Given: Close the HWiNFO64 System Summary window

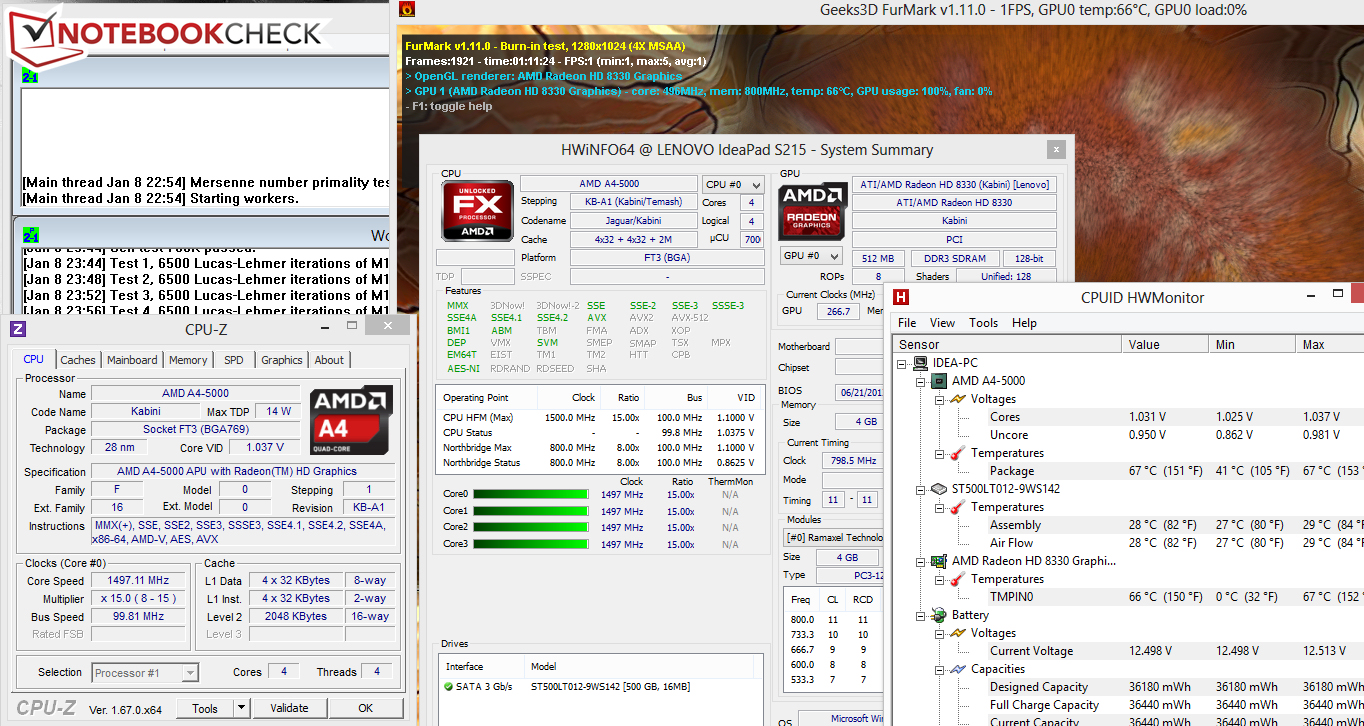Looking at the screenshot, I should click(1056, 150).
